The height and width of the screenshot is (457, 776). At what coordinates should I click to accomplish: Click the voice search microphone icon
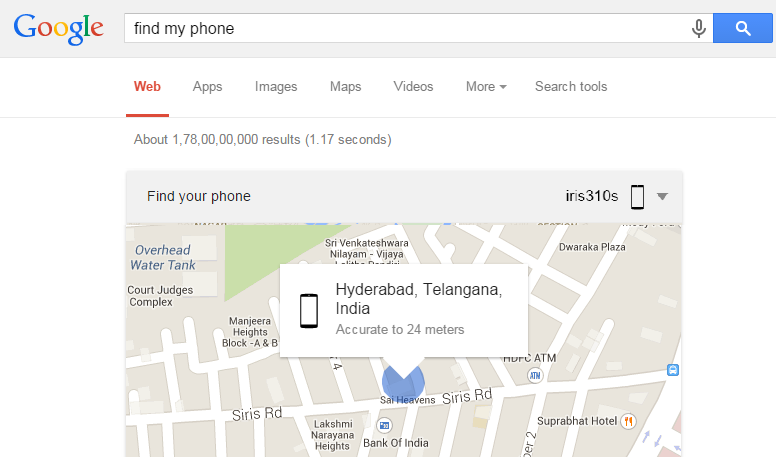(x=698, y=29)
